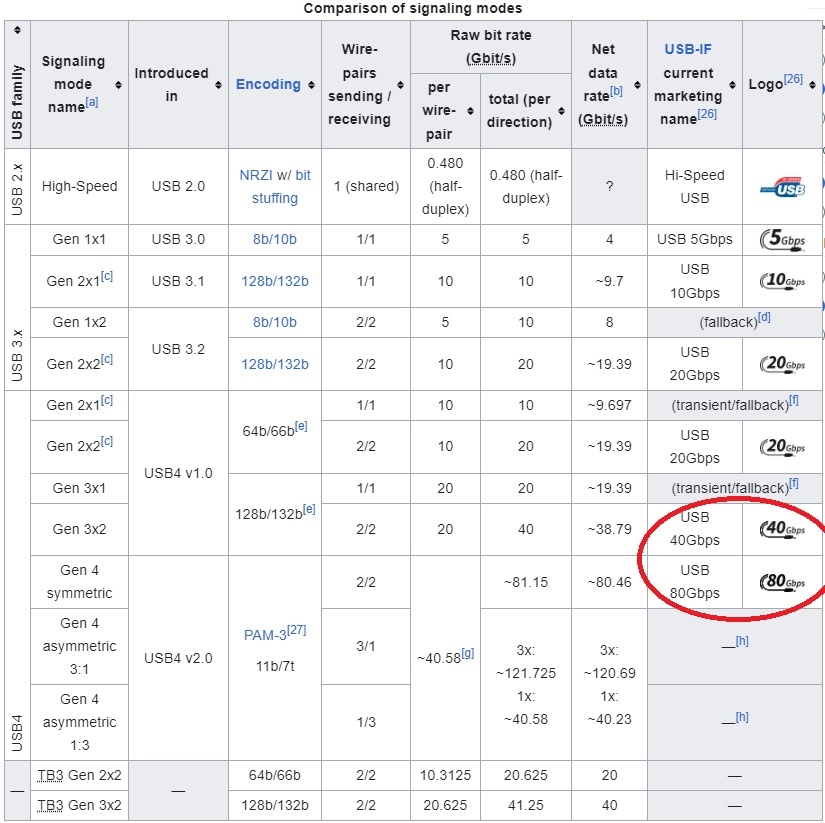Open footnote [e] after 128b/132b in USB4 v1.0
Screen dimensions: 825x823
coord(309,509)
